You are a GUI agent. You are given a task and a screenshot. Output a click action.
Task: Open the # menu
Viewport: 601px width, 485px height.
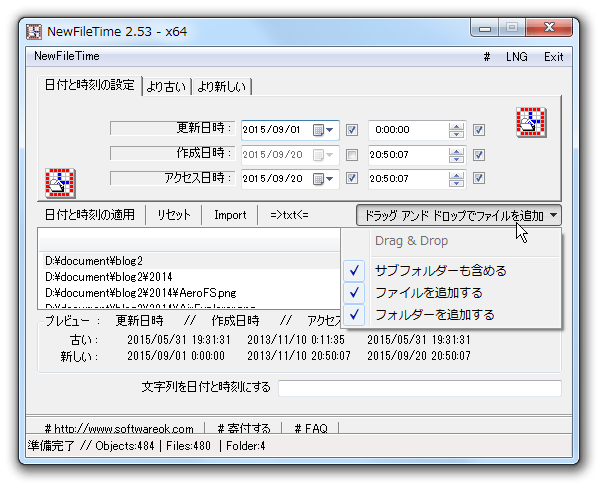point(486,57)
